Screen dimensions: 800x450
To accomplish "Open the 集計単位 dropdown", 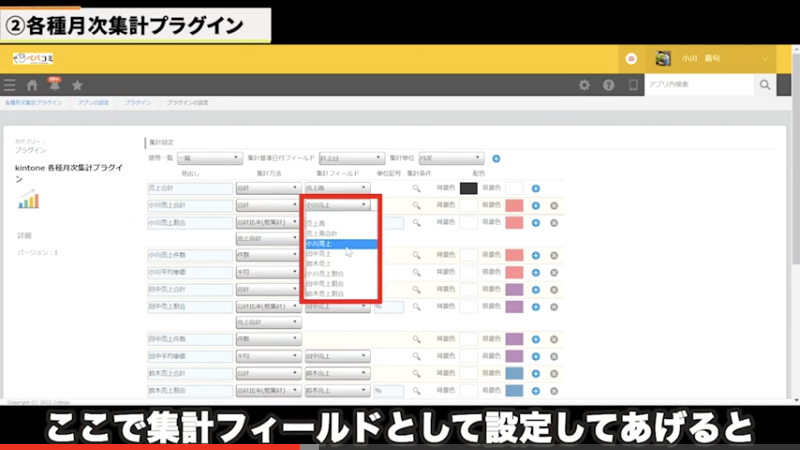I will [x=451, y=158].
